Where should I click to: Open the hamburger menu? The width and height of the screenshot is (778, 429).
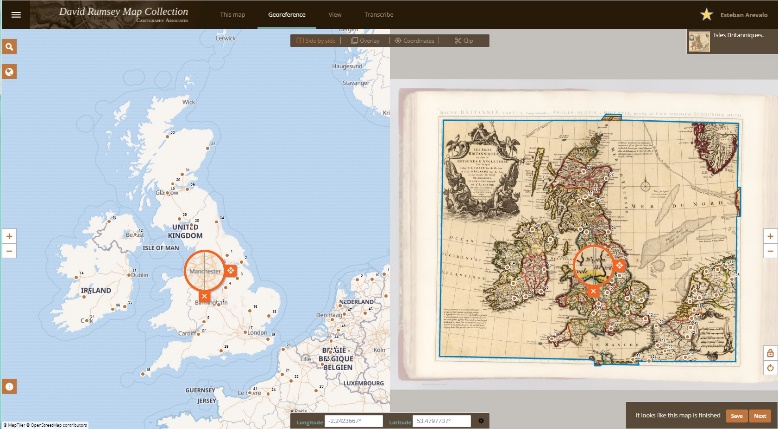pyautogui.click(x=15, y=15)
